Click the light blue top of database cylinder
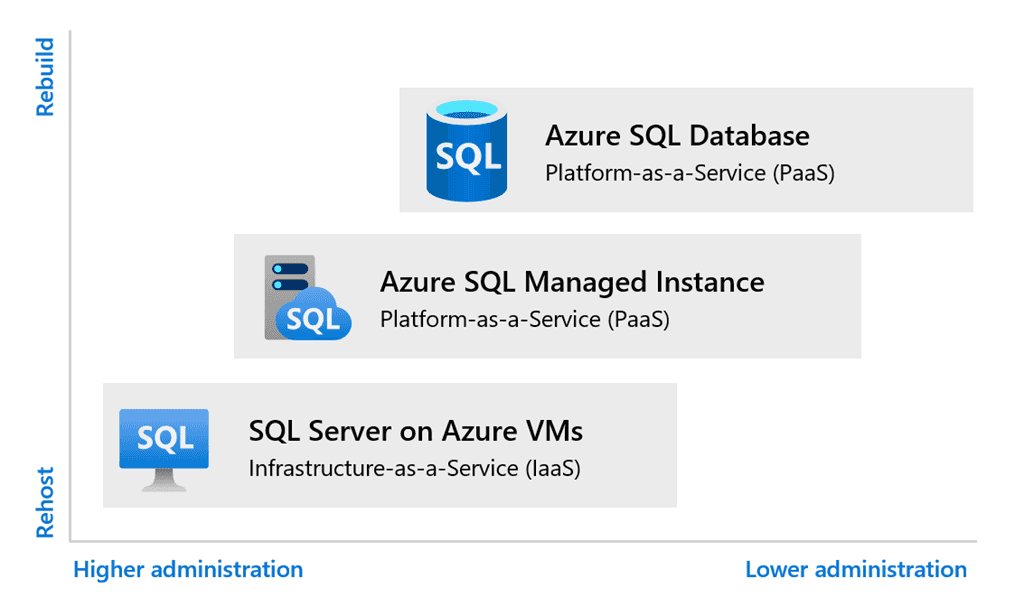Screen dimensions: 1024x597 click(x=466, y=109)
